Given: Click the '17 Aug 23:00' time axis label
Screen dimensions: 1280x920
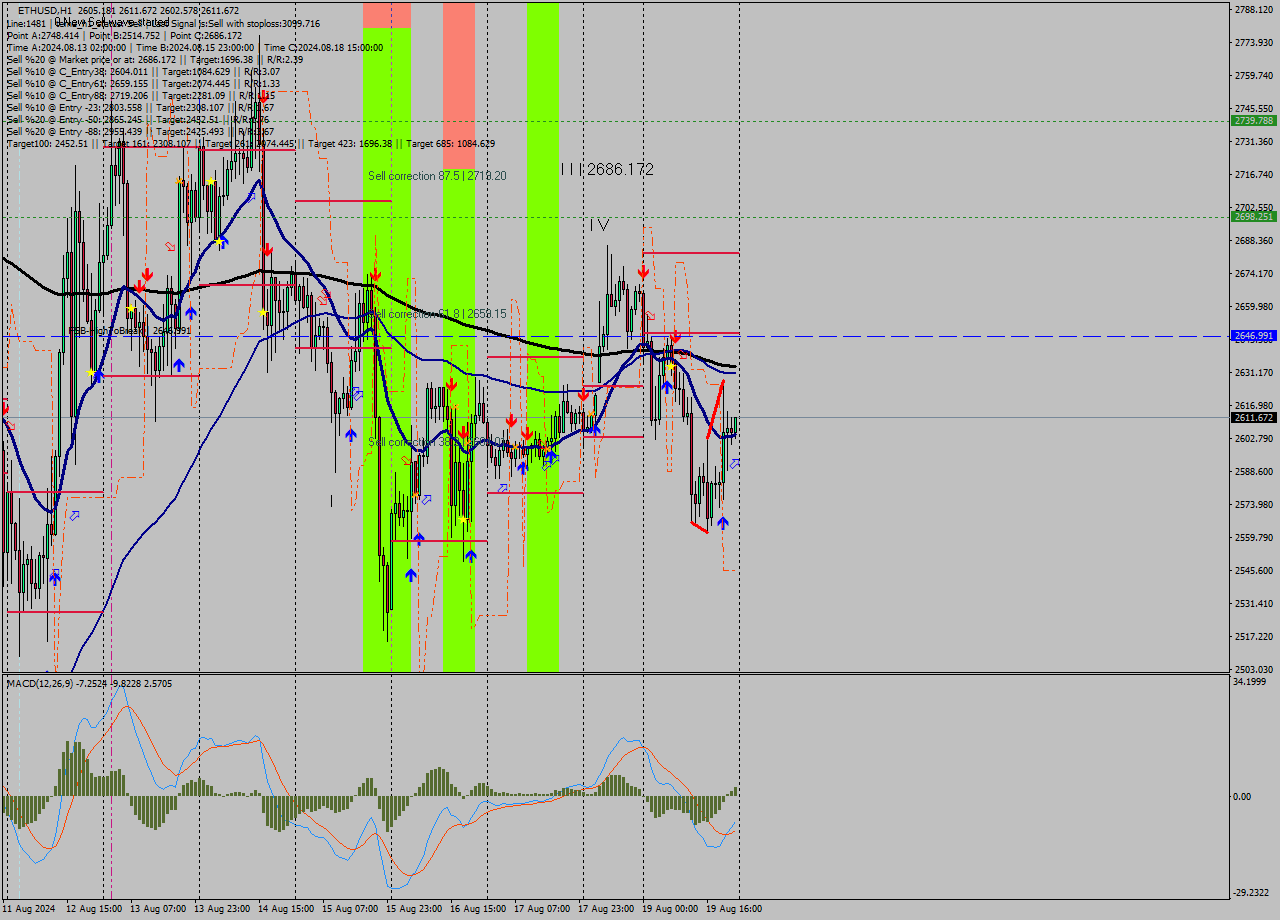Looking at the screenshot, I should (606, 909).
